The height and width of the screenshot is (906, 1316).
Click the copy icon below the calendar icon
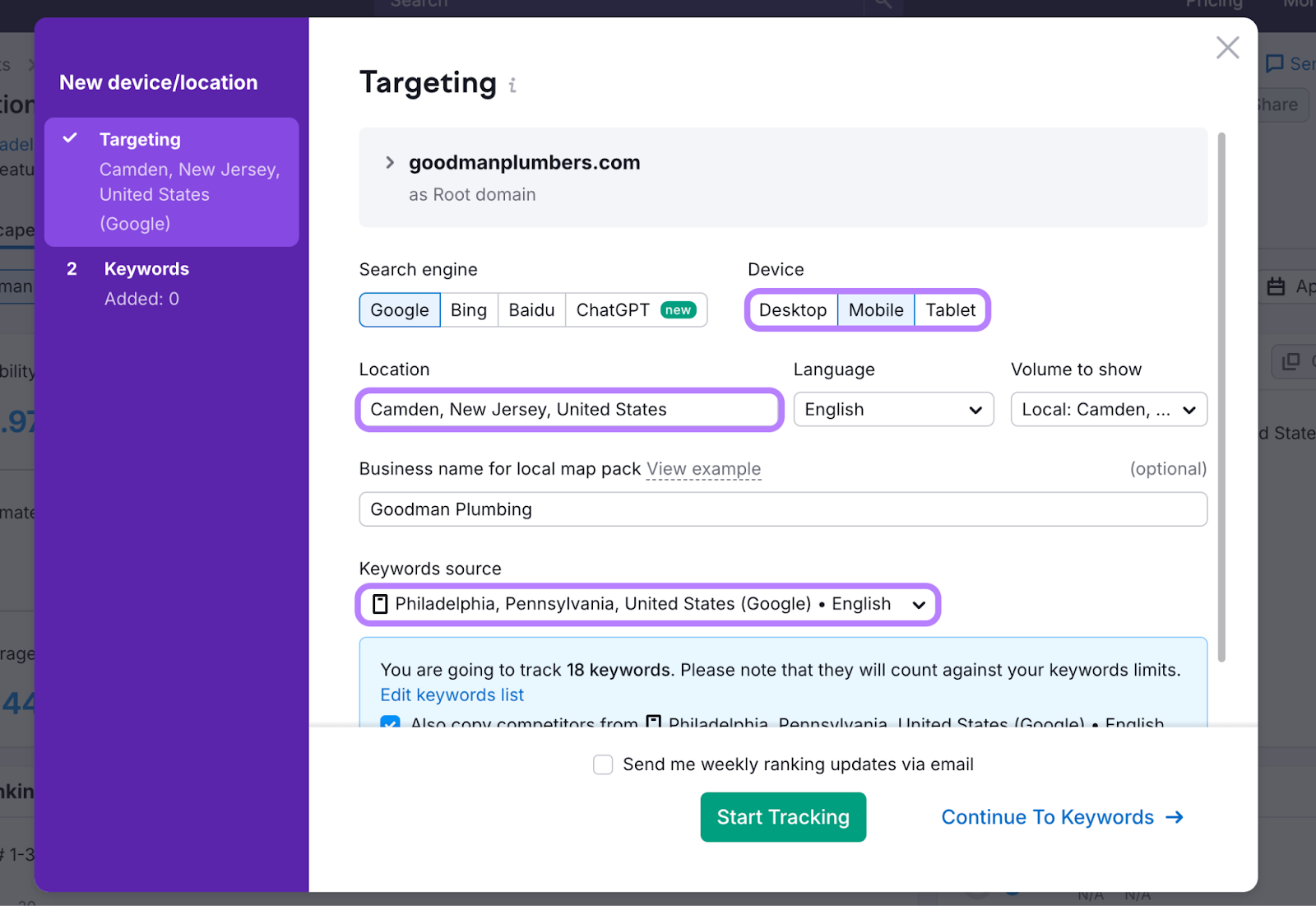coord(1290,362)
